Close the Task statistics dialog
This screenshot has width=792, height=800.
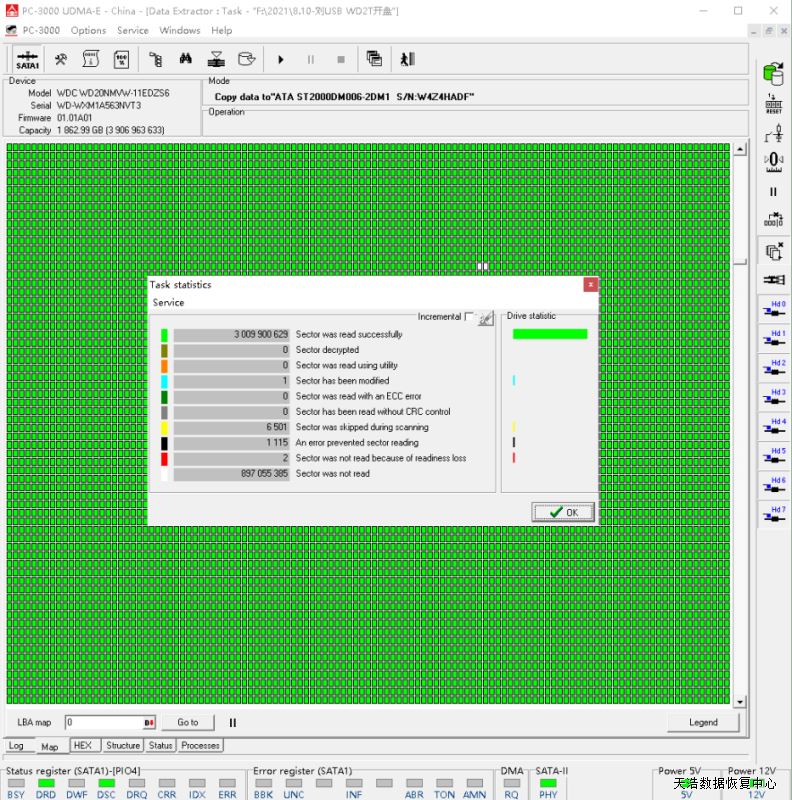[x=590, y=285]
